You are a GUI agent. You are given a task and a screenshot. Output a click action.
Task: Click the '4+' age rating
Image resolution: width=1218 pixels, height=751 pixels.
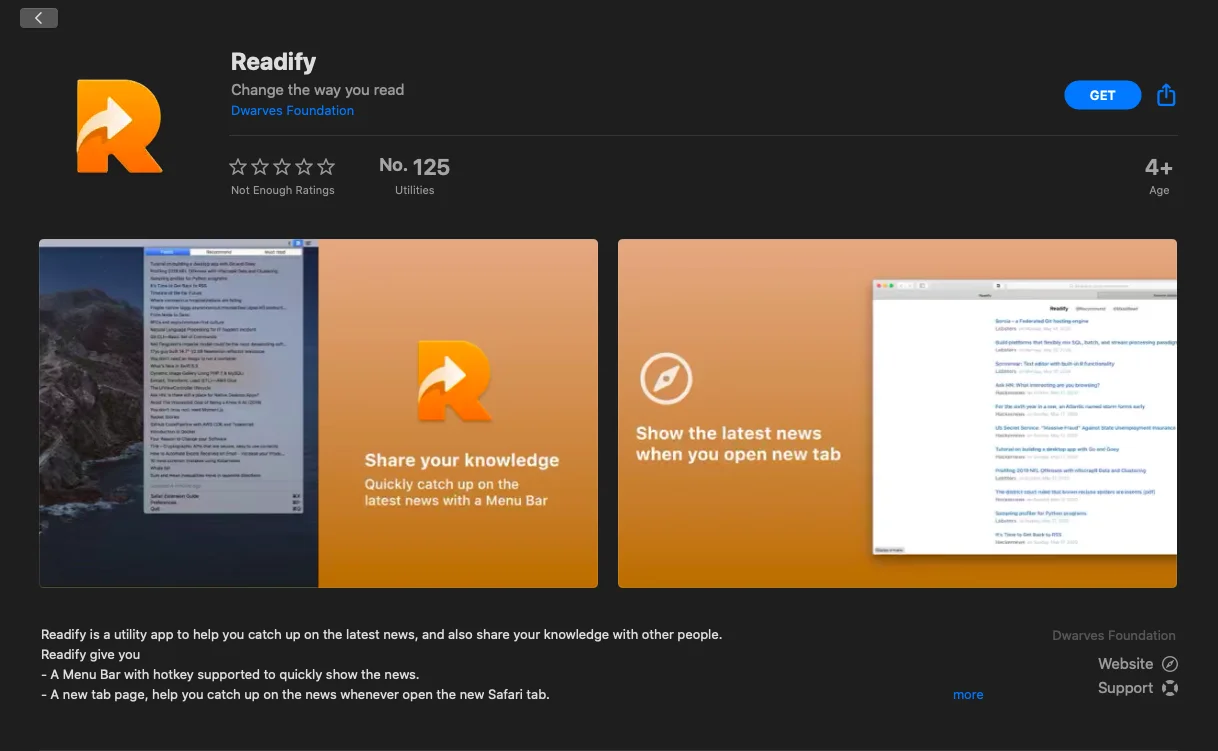coord(1159,167)
